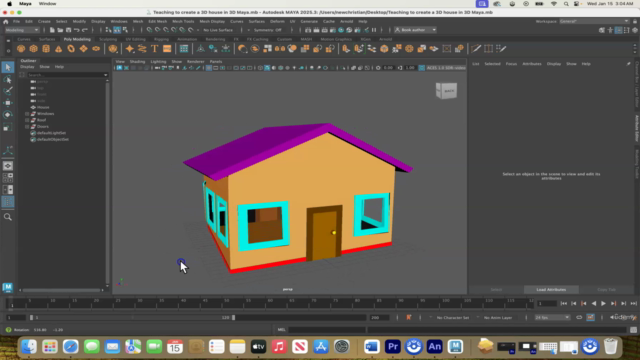Create a polygon plane from the shelf
The width and height of the screenshot is (640, 360).
(84, 49)
